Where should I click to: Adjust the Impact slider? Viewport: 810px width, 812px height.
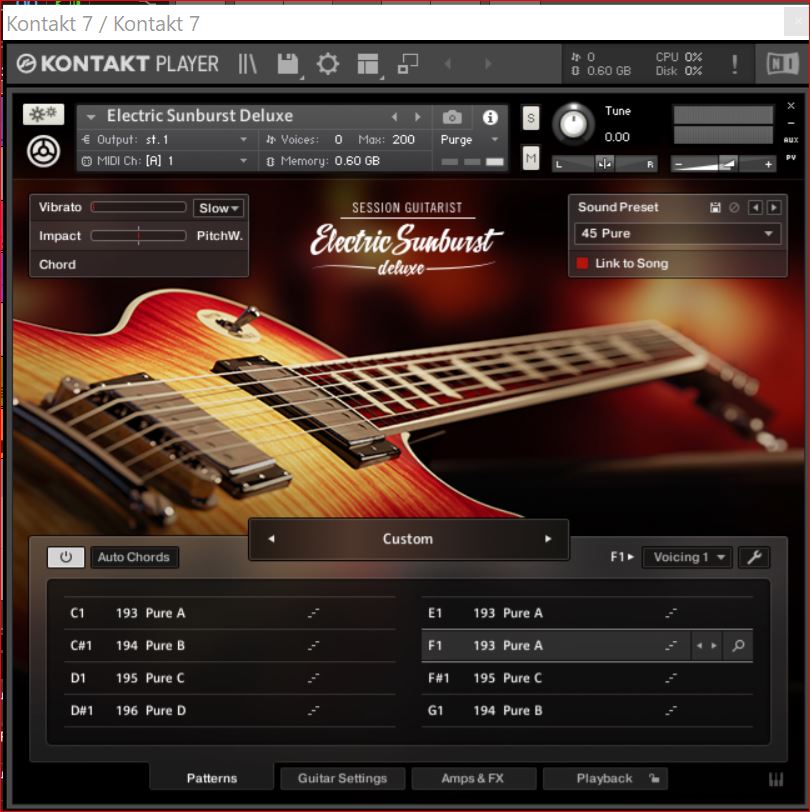coord(138,236)
